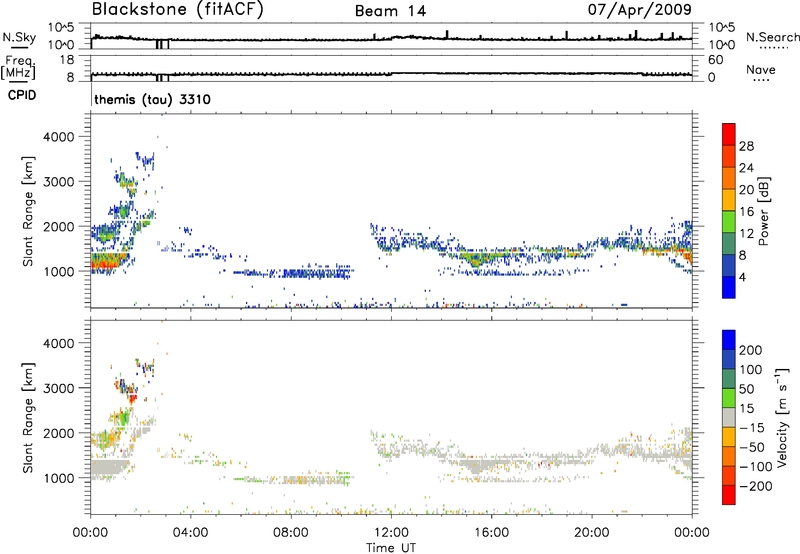Click the "N.Search" legend label
The image size is (800, 554).
[x=773, y=37]
